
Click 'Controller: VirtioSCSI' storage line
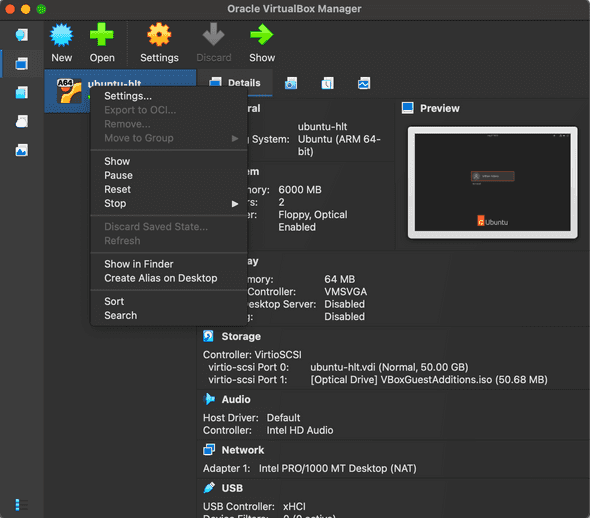(252, 355)
